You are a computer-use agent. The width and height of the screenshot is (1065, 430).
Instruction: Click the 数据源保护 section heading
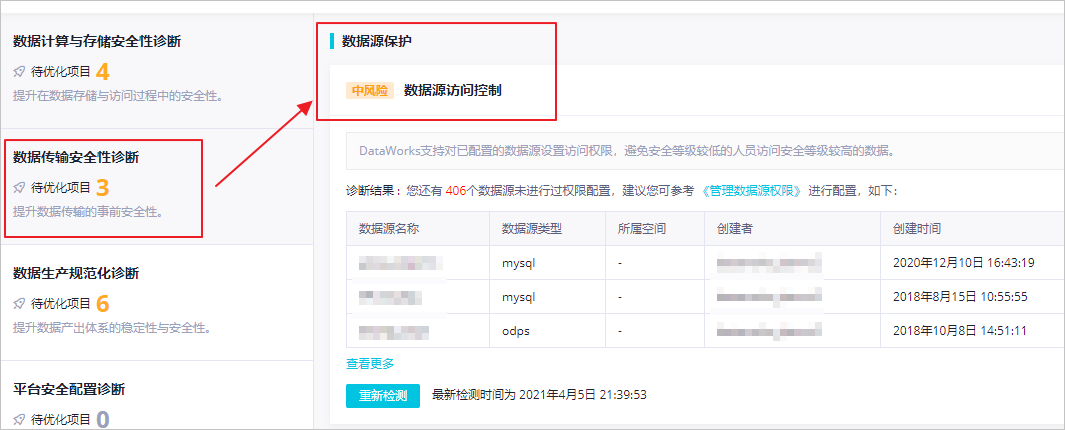tap(377, 41)
